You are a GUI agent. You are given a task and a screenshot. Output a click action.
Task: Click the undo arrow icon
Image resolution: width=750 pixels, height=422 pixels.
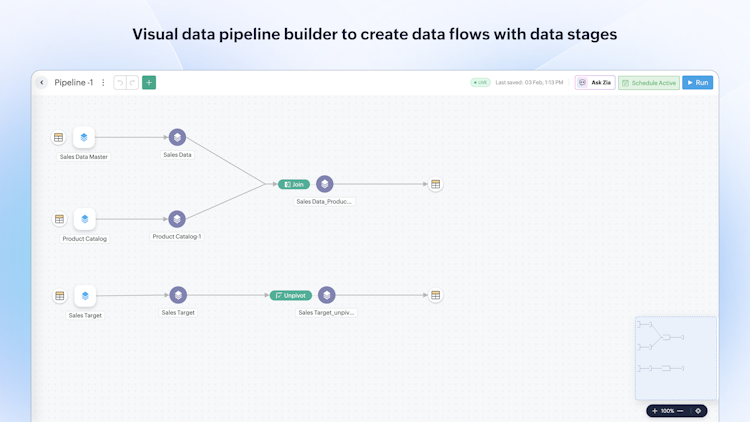120,83
